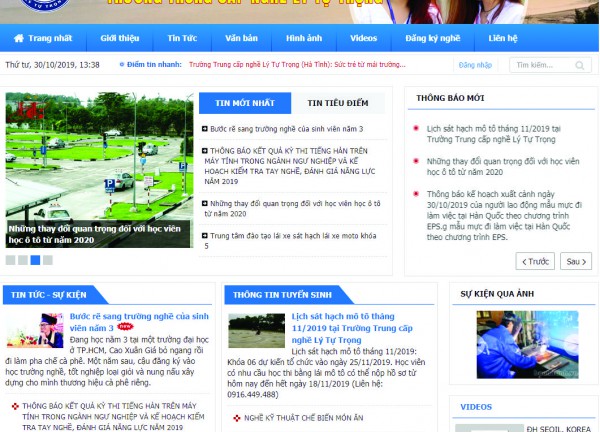Click the school logo in the header
This screenshot has width=600, height=432.
(x=45, y=5)
